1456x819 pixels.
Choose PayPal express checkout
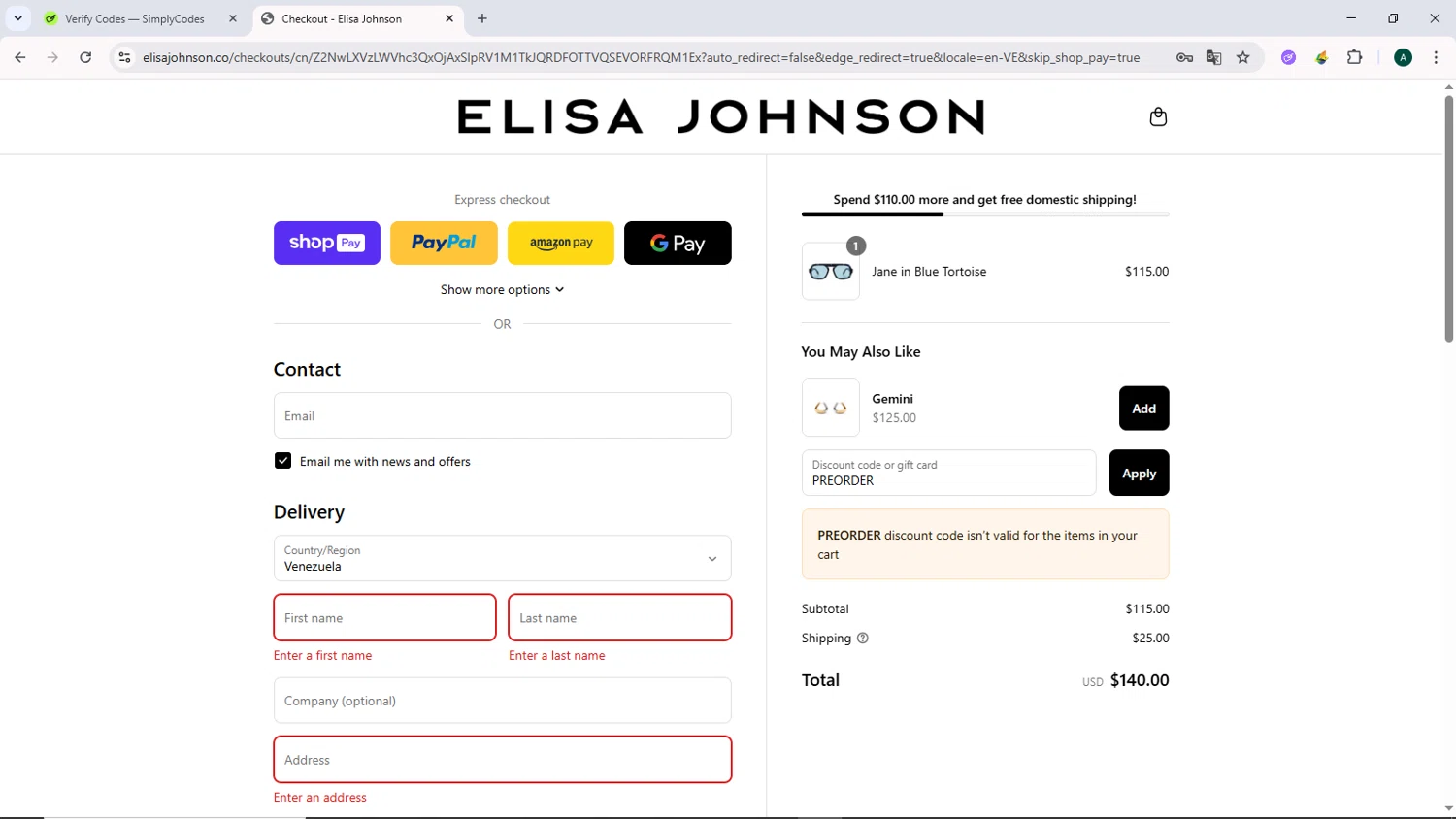coord(444,243)
